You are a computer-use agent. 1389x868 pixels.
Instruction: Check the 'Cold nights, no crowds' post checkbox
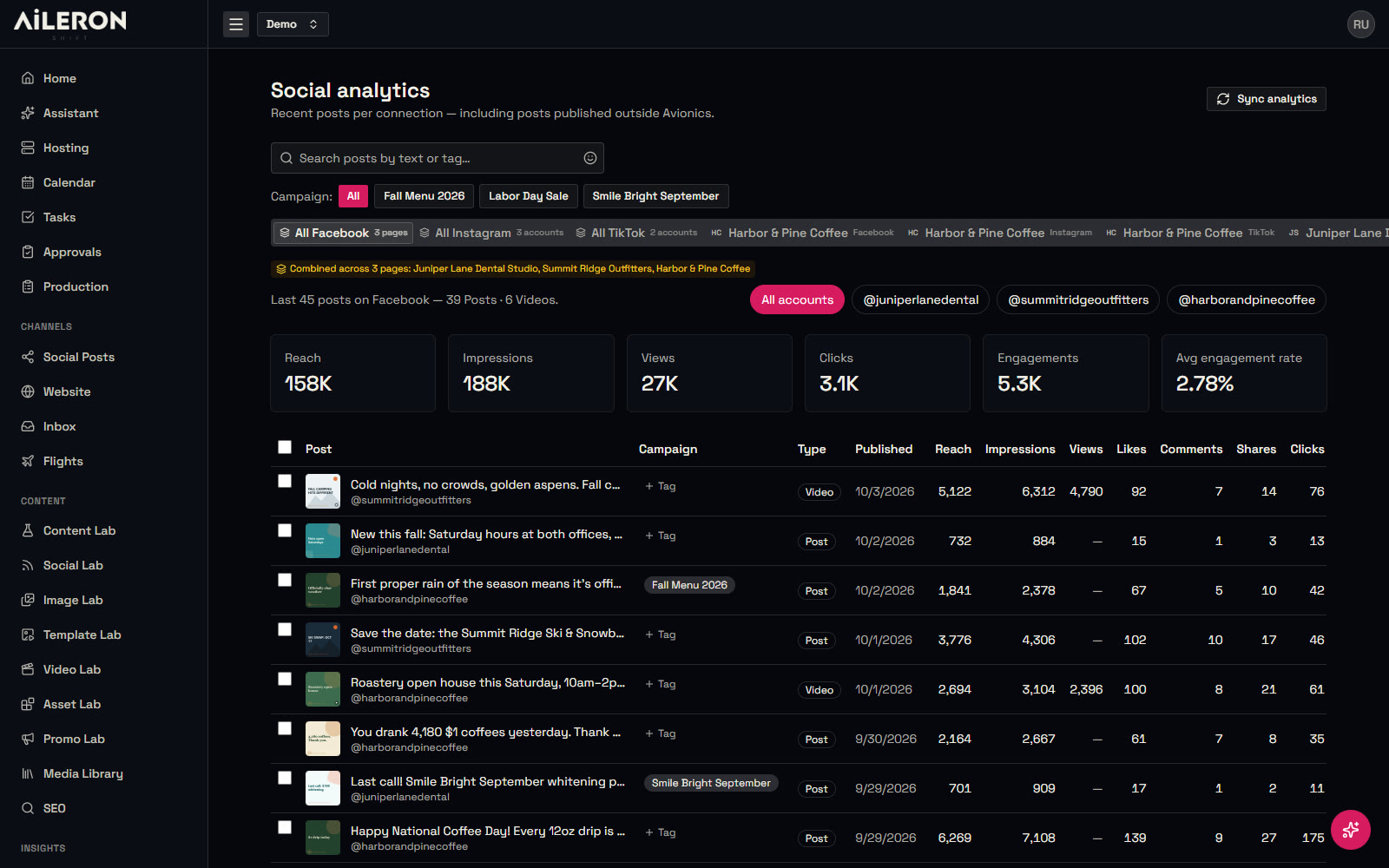(x=285, y=481)
